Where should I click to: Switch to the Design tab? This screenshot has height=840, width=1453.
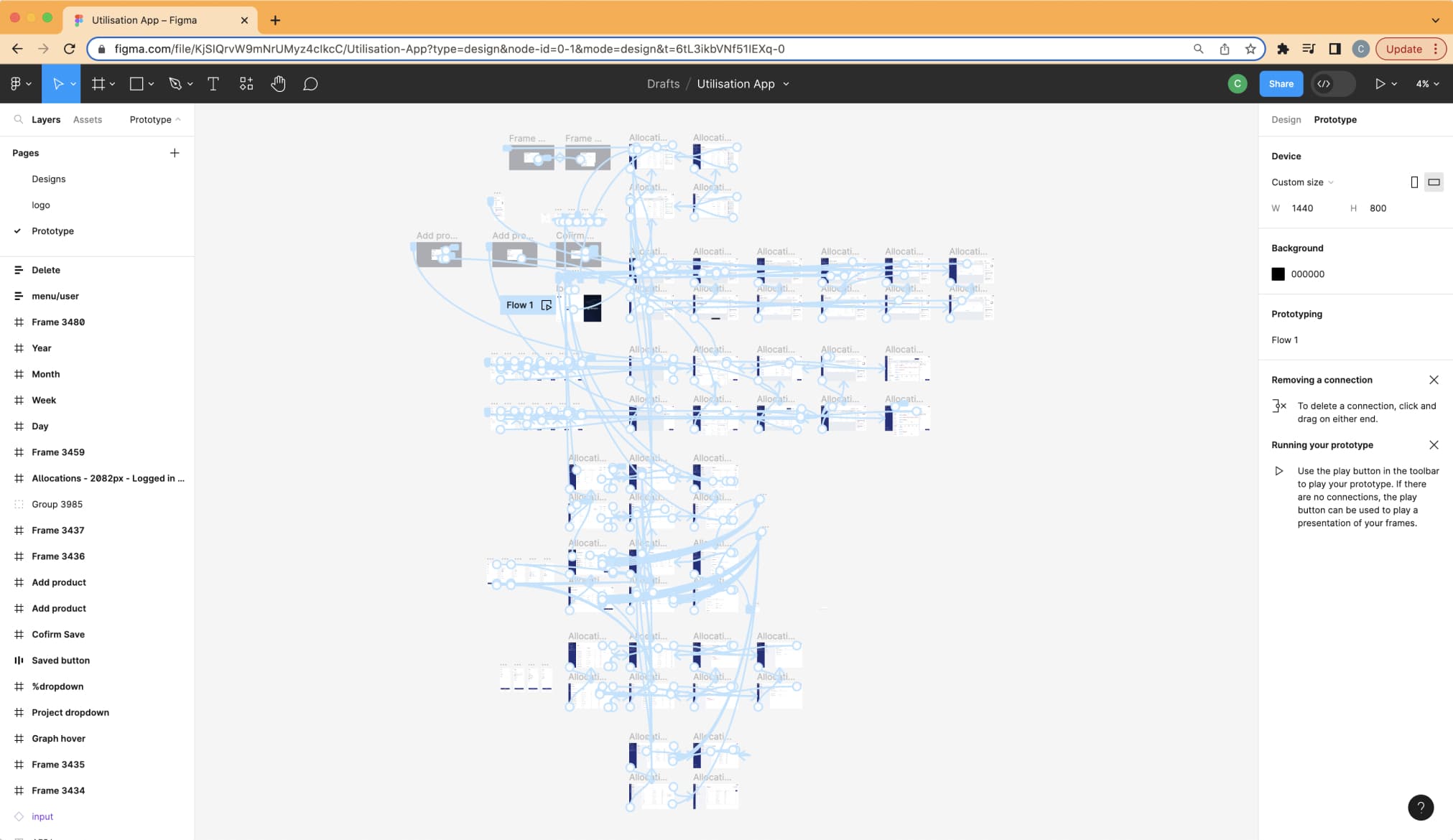pos(1286,119)
